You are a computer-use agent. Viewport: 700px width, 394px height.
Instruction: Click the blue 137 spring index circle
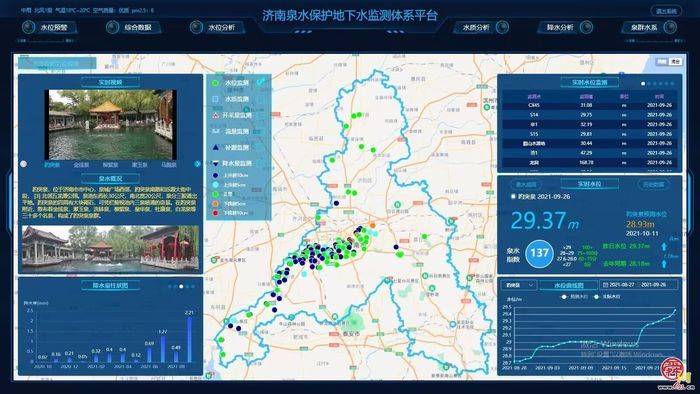point(539,253)
